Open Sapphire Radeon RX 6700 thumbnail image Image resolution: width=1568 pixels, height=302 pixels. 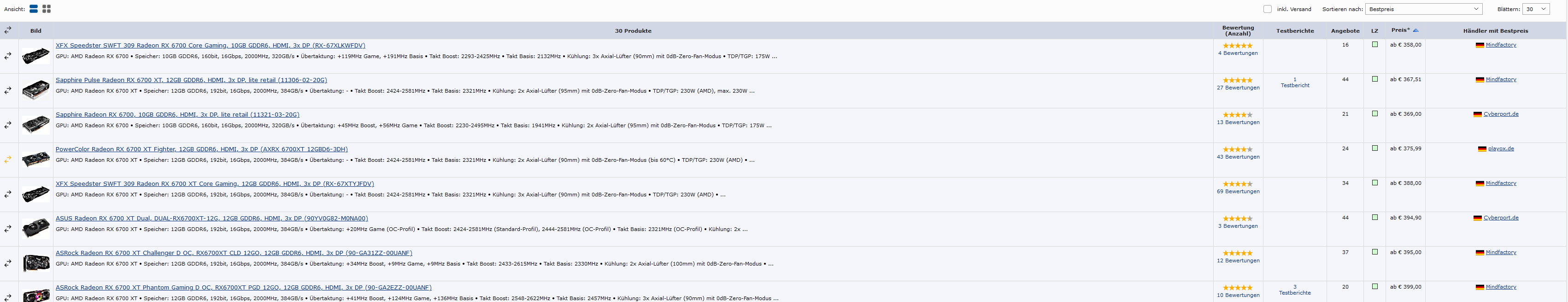tap(36, 125)
